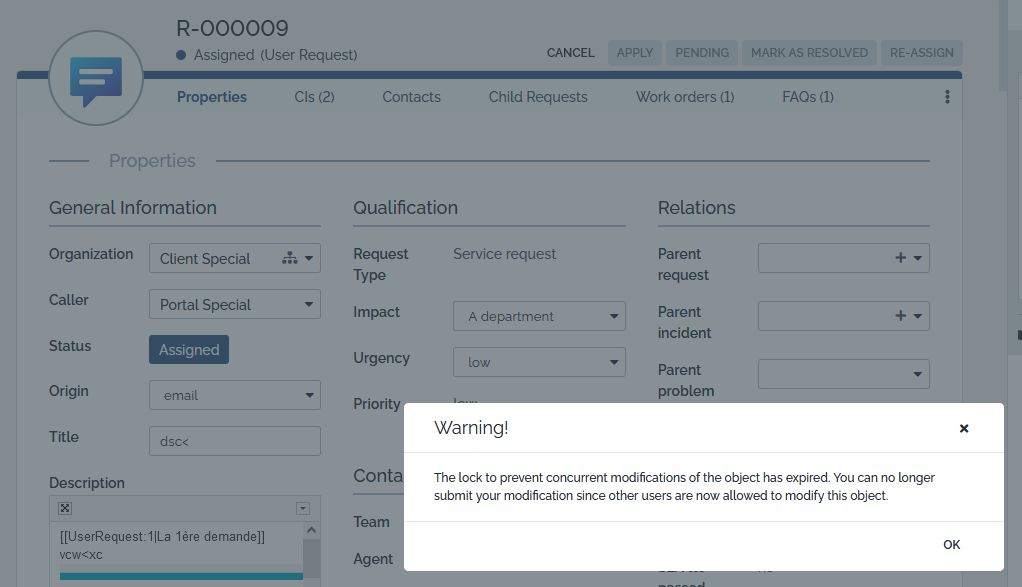
Task: Open the Impact dropdown
Action: click(614, 317)
